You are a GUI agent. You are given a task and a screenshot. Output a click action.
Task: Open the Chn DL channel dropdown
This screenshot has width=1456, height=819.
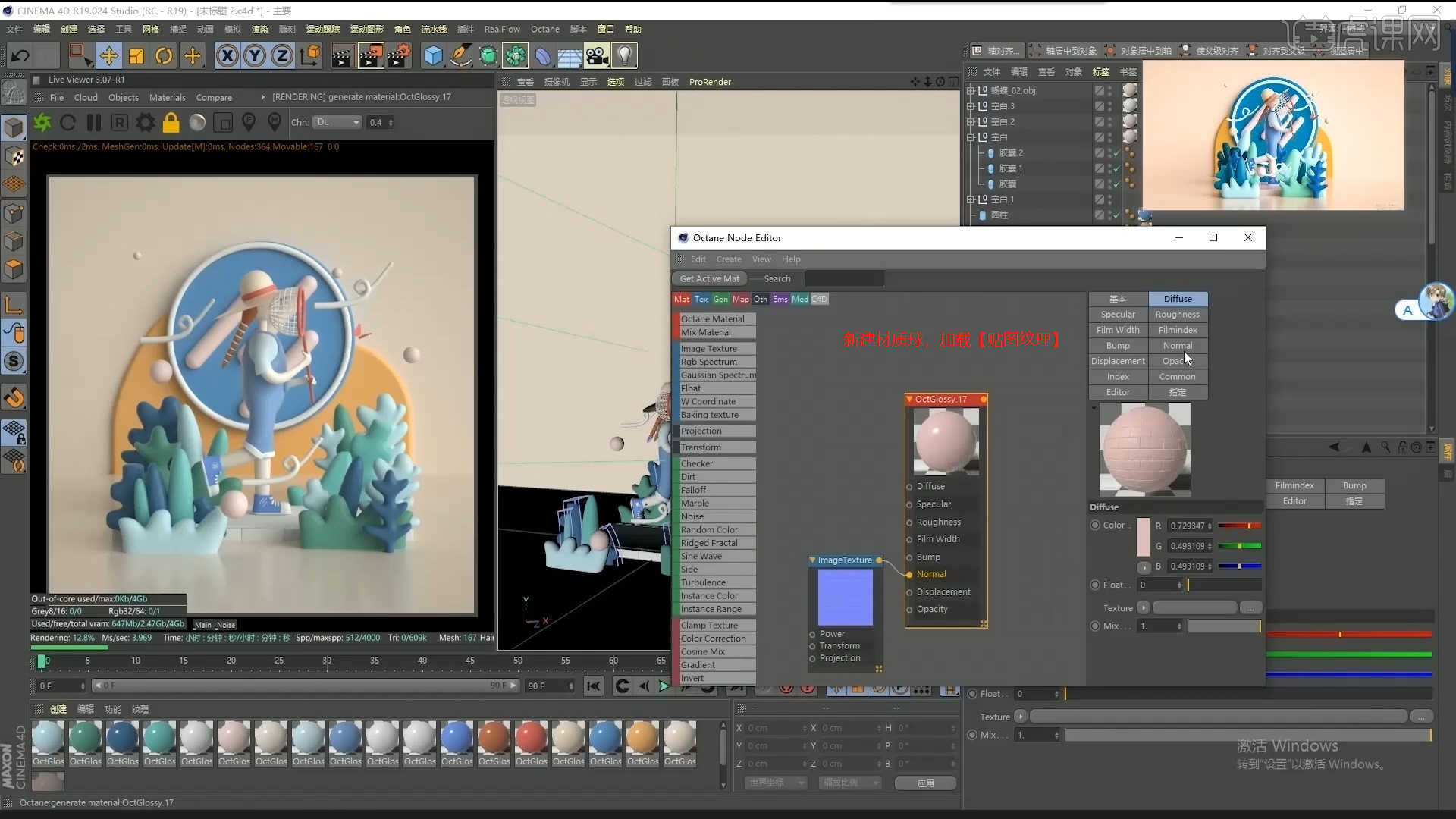338,122
